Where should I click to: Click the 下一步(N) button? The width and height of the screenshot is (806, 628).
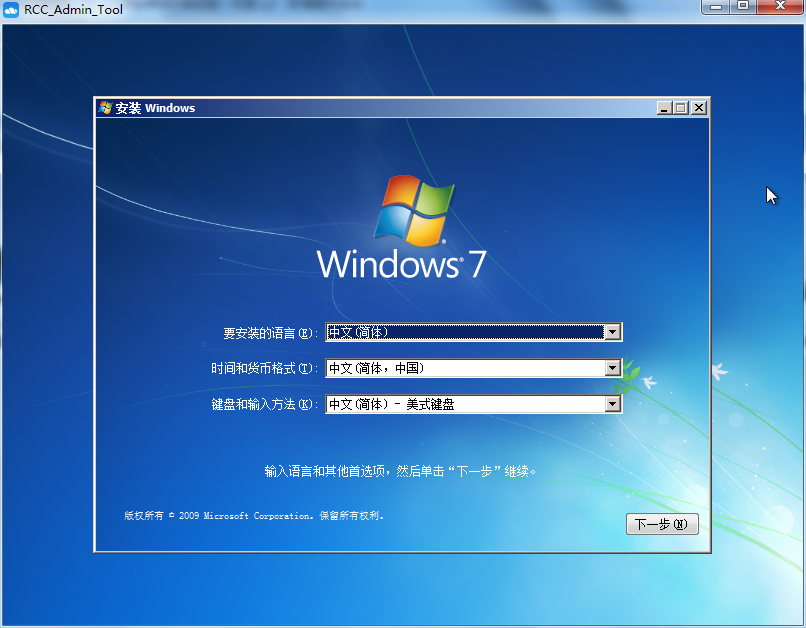pos(662,524)
